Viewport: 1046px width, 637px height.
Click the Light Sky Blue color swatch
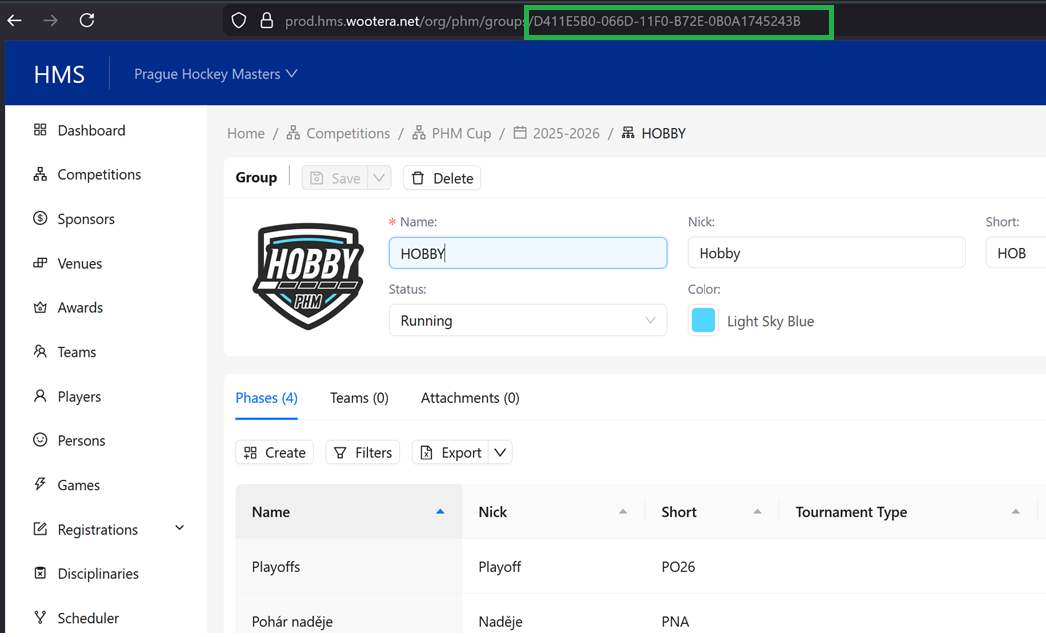(703, 321)
